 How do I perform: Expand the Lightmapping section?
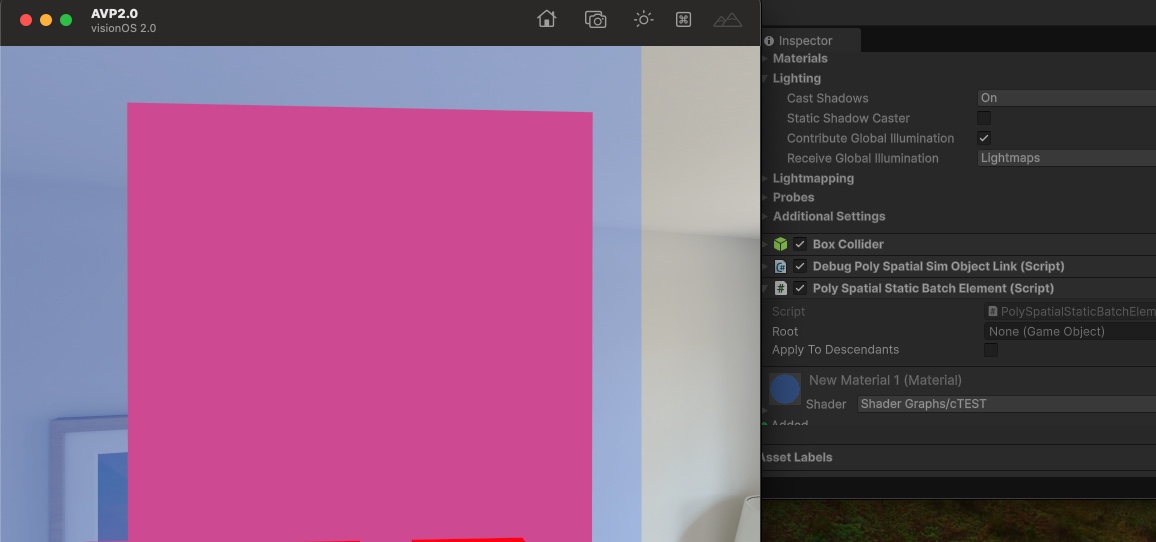[x=765, y=178]
